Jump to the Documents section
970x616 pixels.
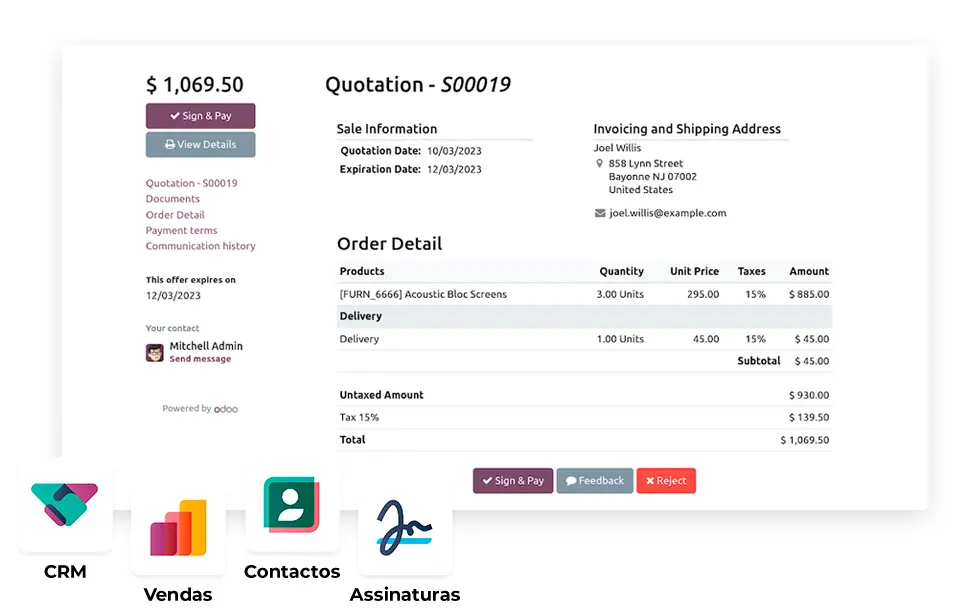pos(173,199)
